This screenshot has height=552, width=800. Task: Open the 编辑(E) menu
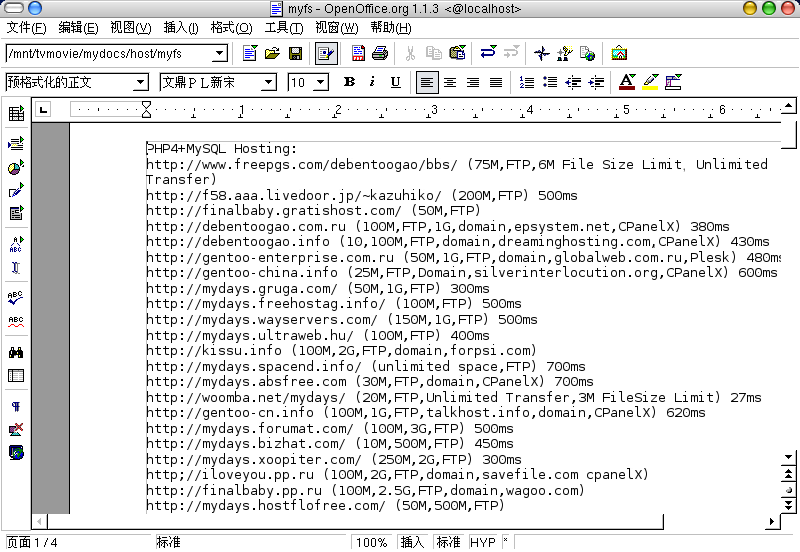pyautogui.click(x=78, y=28)
